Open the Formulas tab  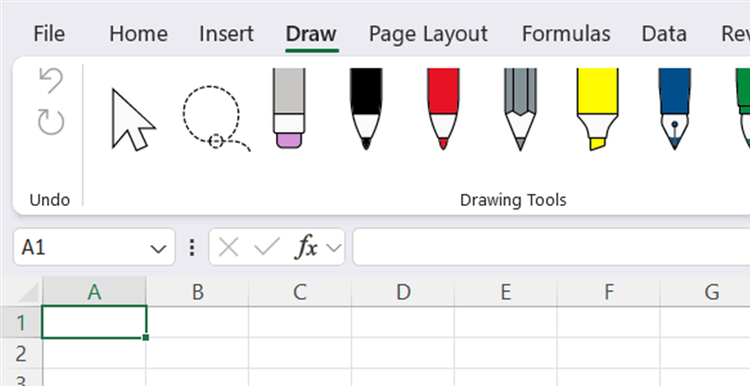[x=566, y=34]
